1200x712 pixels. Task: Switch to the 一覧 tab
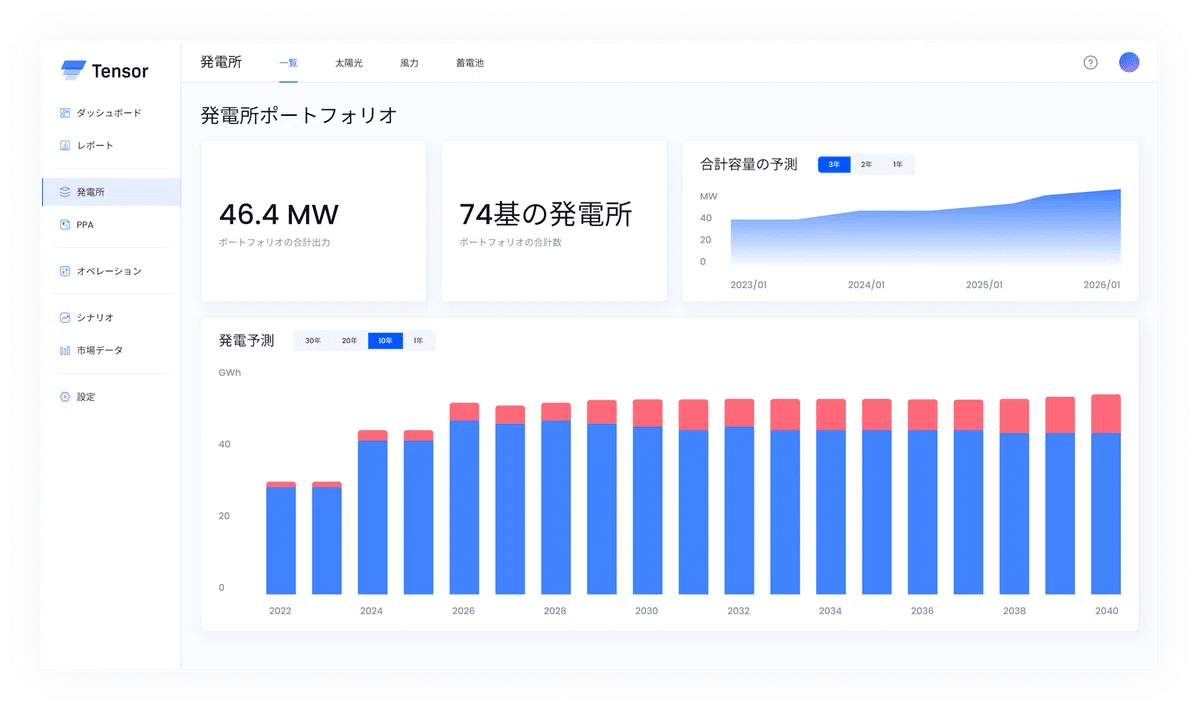coord(288,63)
